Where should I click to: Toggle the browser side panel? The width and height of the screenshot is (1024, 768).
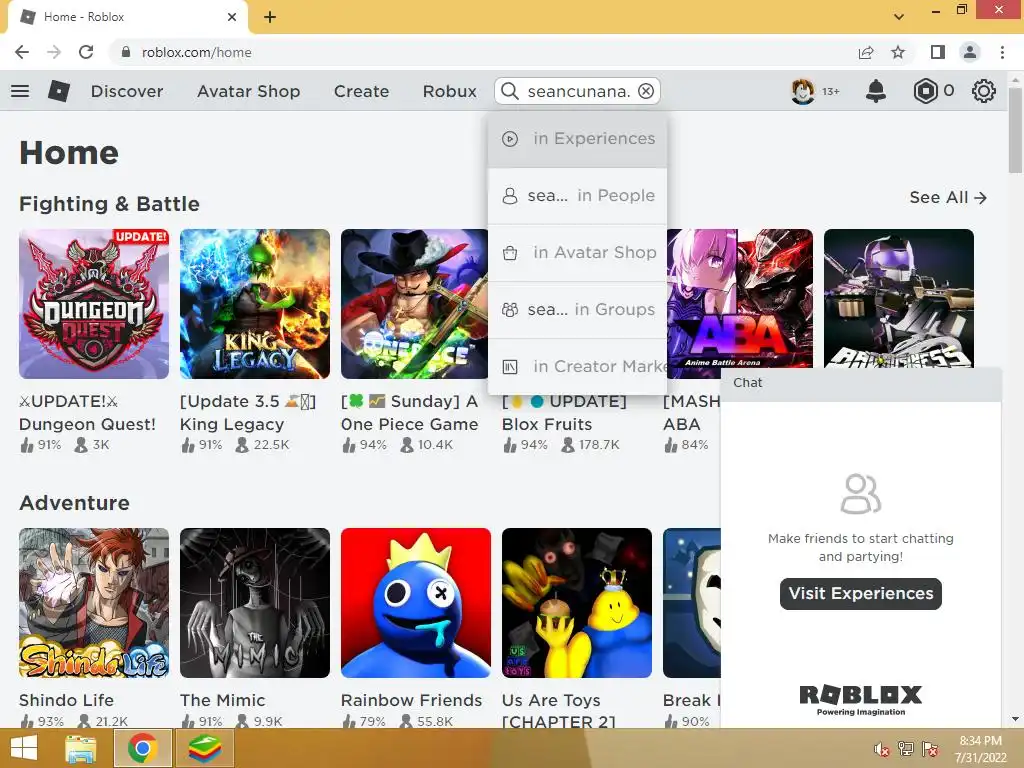(938, 52)
